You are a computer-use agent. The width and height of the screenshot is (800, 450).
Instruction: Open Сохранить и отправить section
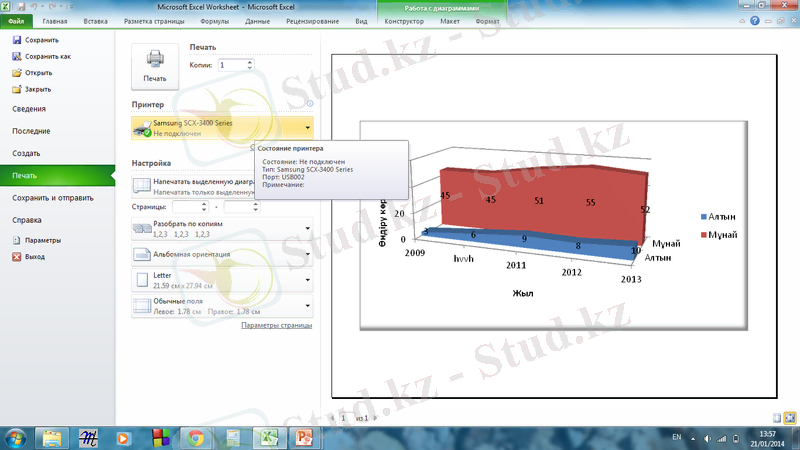[x=53, y=197]
